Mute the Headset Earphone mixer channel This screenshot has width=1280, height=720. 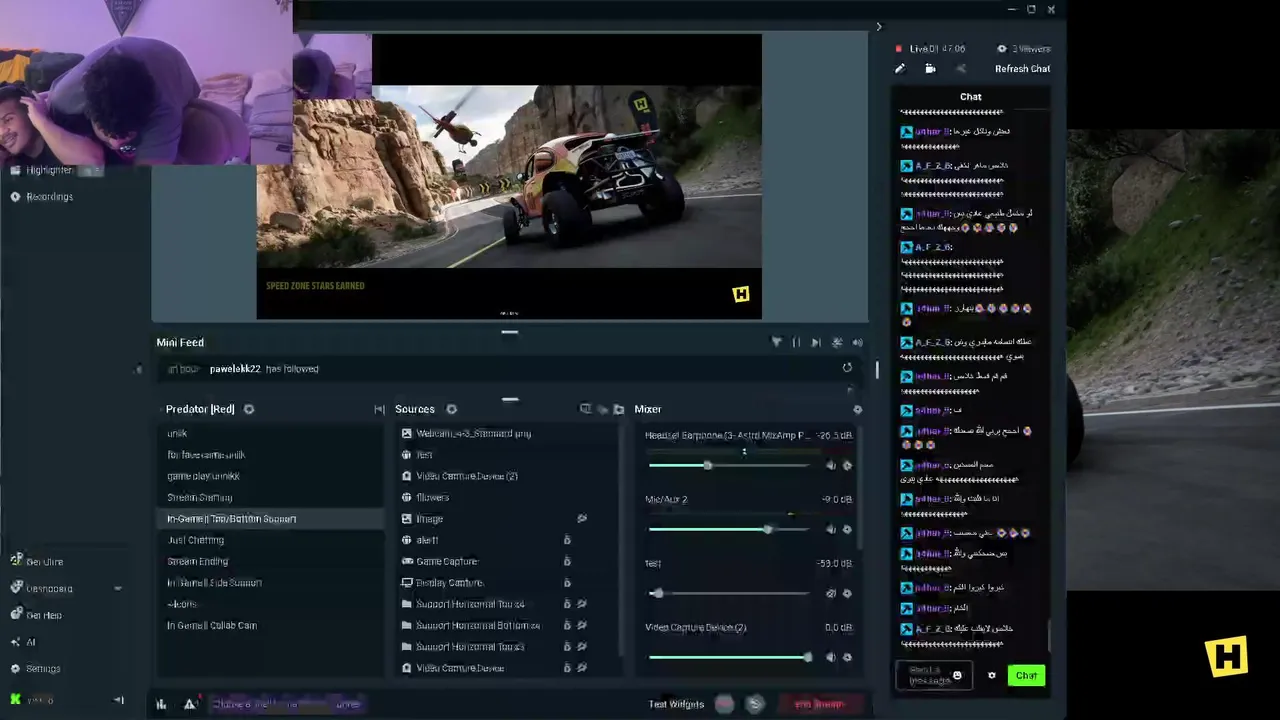830,465
